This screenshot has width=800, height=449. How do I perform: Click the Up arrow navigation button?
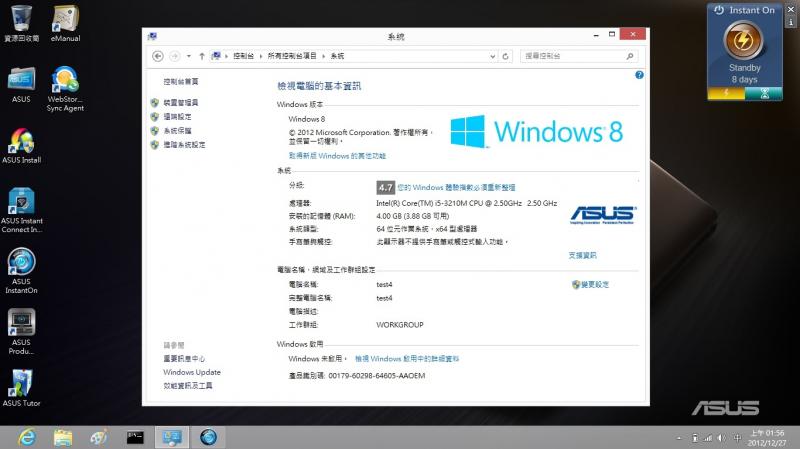pyautogui.click(x=202, y=56)
